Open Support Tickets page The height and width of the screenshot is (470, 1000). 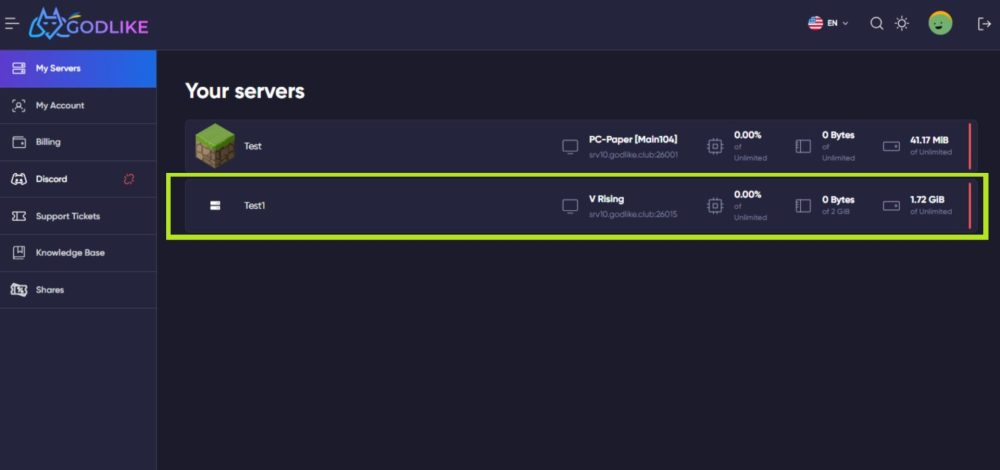(x=78, y=216)
